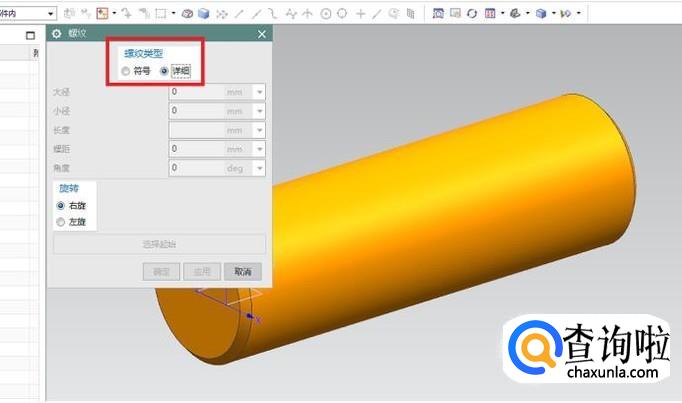Choose 左旋 rotation direction

[x=61, y=222]
